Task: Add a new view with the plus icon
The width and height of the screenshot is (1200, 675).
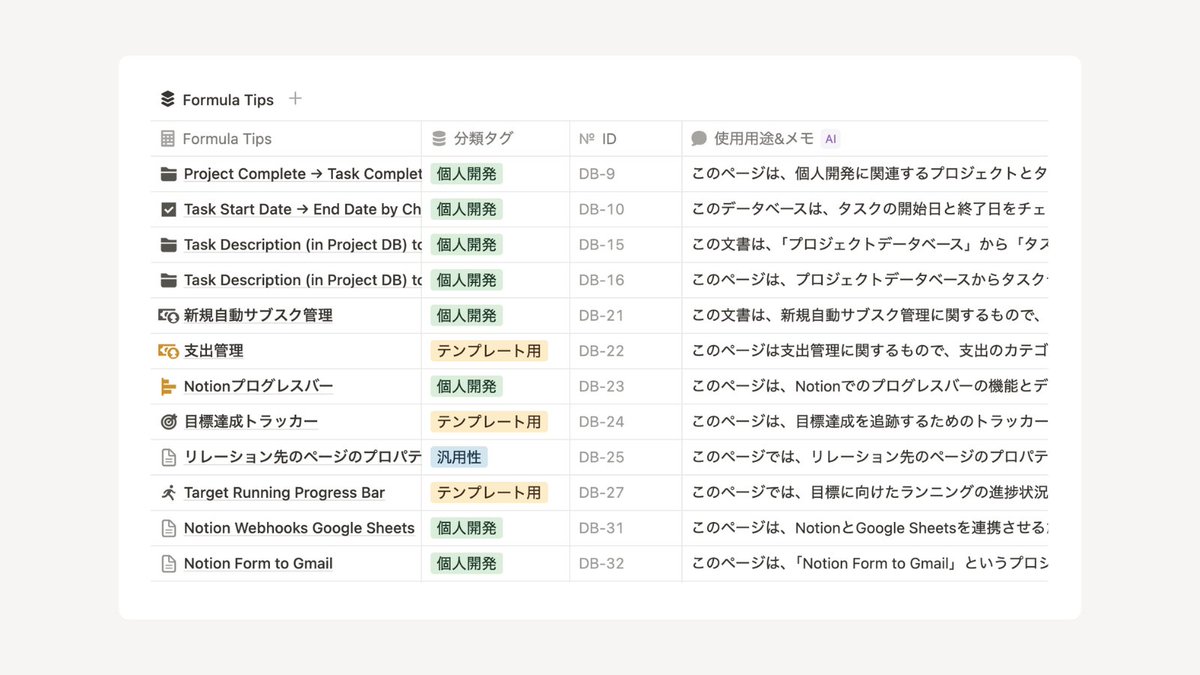Action: [295, 98]
